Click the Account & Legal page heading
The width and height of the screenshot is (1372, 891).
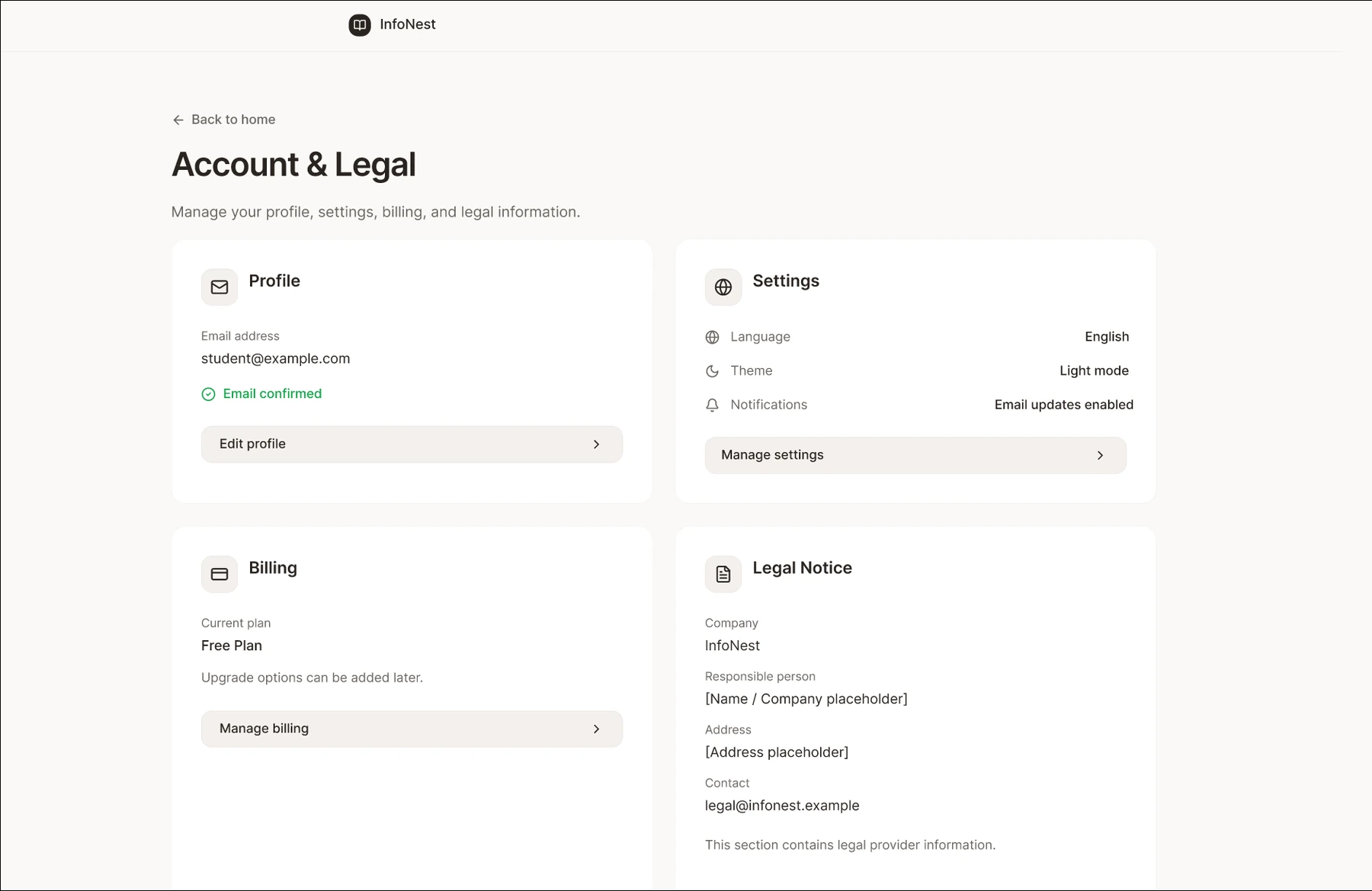[294, 165]
